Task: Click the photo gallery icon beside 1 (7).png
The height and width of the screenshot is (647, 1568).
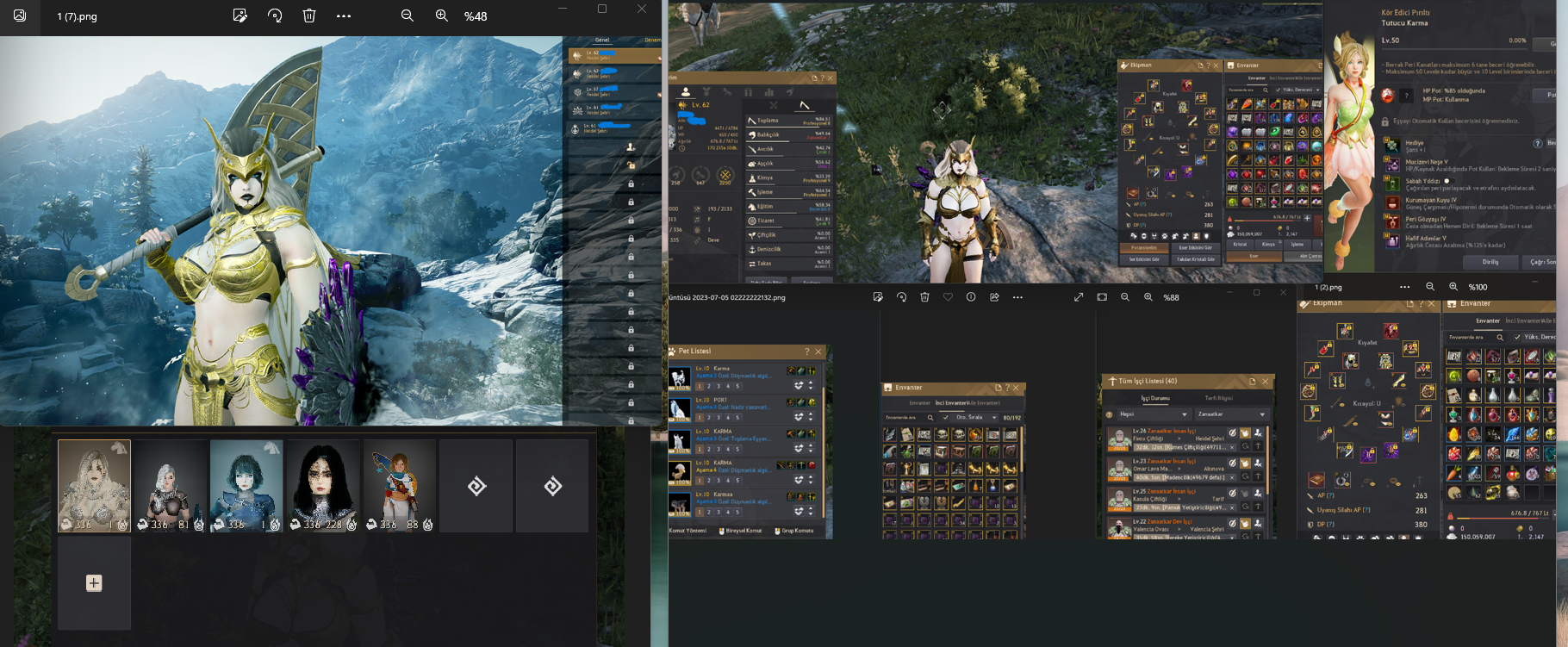Action: (20, 16)
